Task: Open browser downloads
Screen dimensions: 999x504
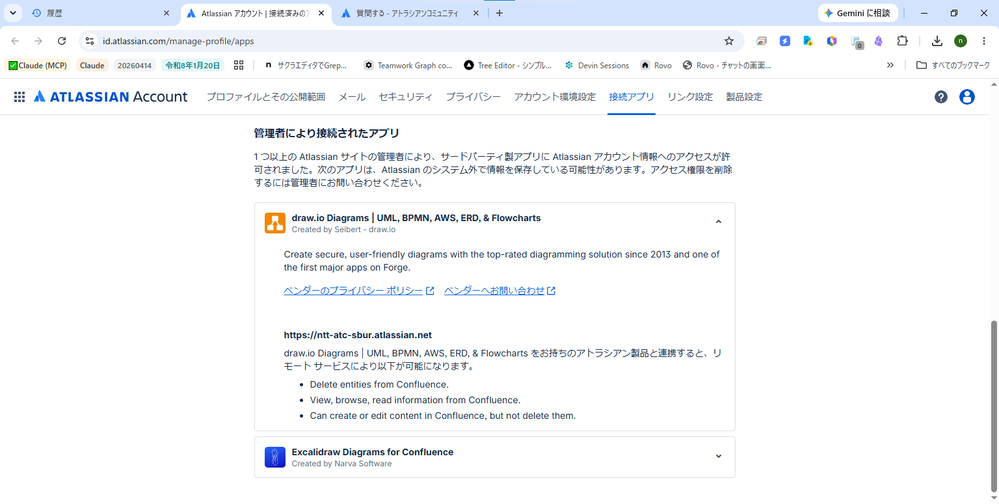Action: pos(937,41)
